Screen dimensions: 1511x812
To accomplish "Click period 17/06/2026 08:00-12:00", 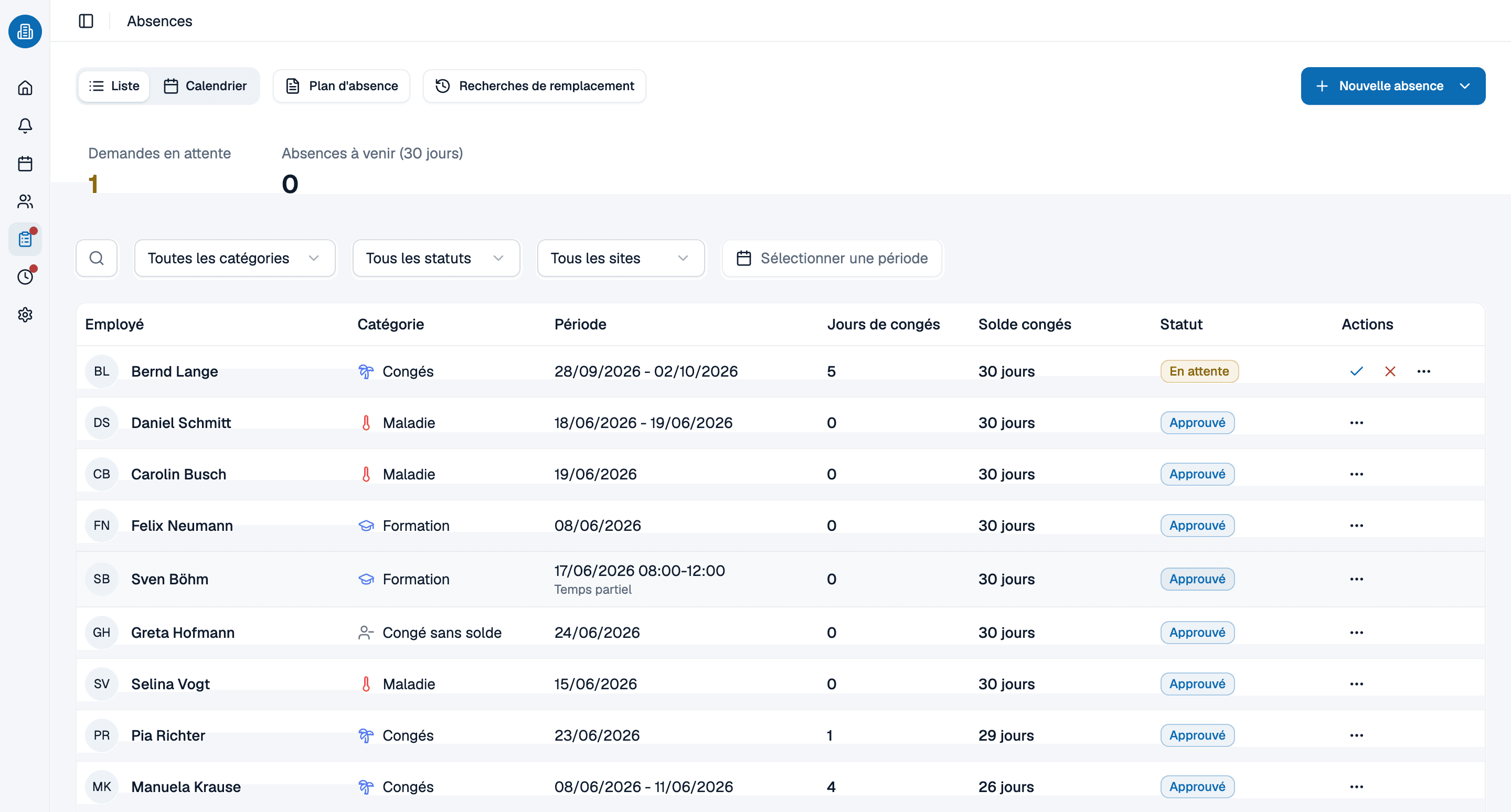I will point(640,571).
